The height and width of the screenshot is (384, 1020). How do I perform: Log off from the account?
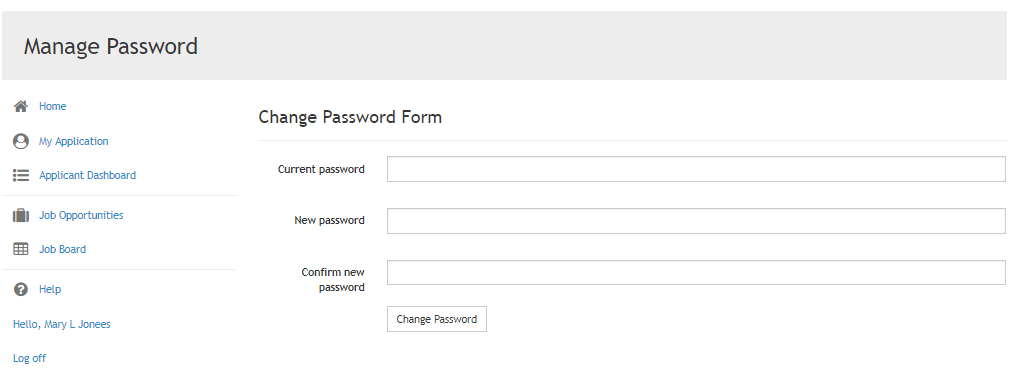coord(29,358)
